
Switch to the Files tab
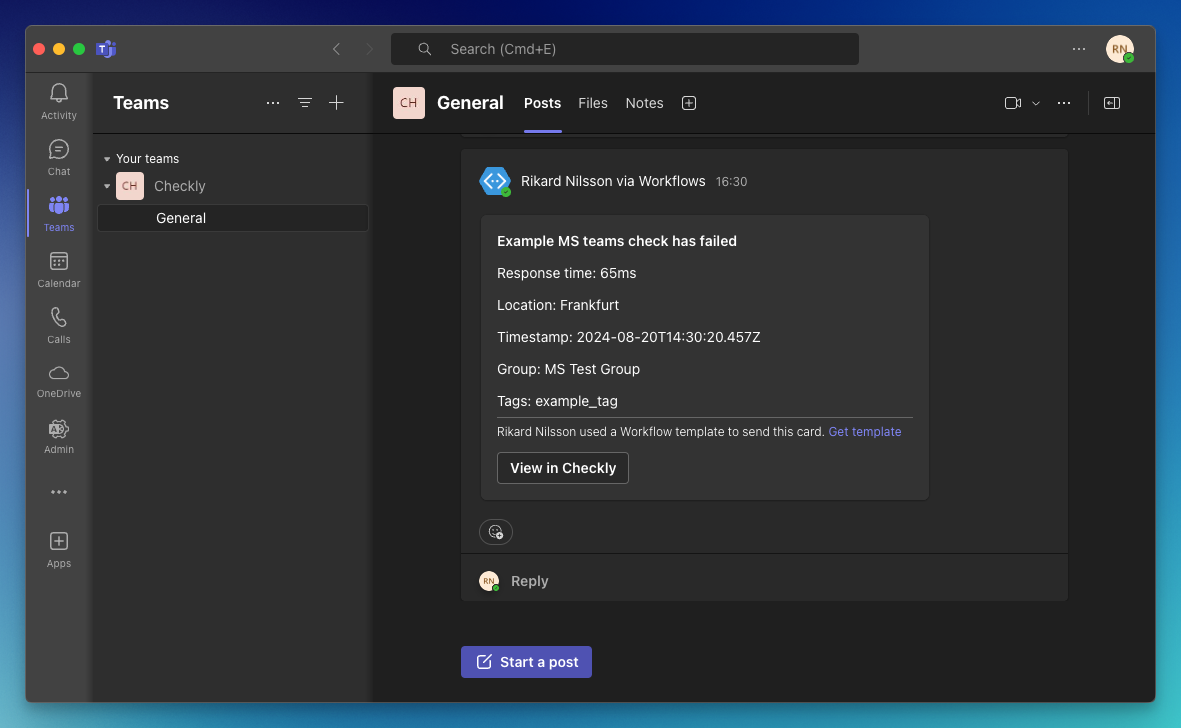593,103
